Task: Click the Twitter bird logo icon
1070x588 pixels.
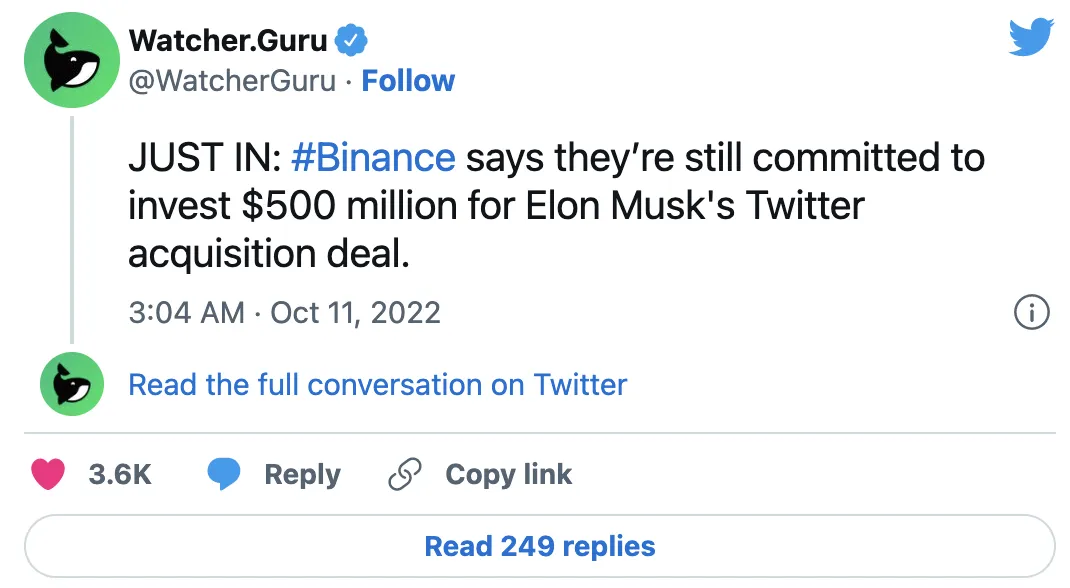Action: pos(1032,37)
